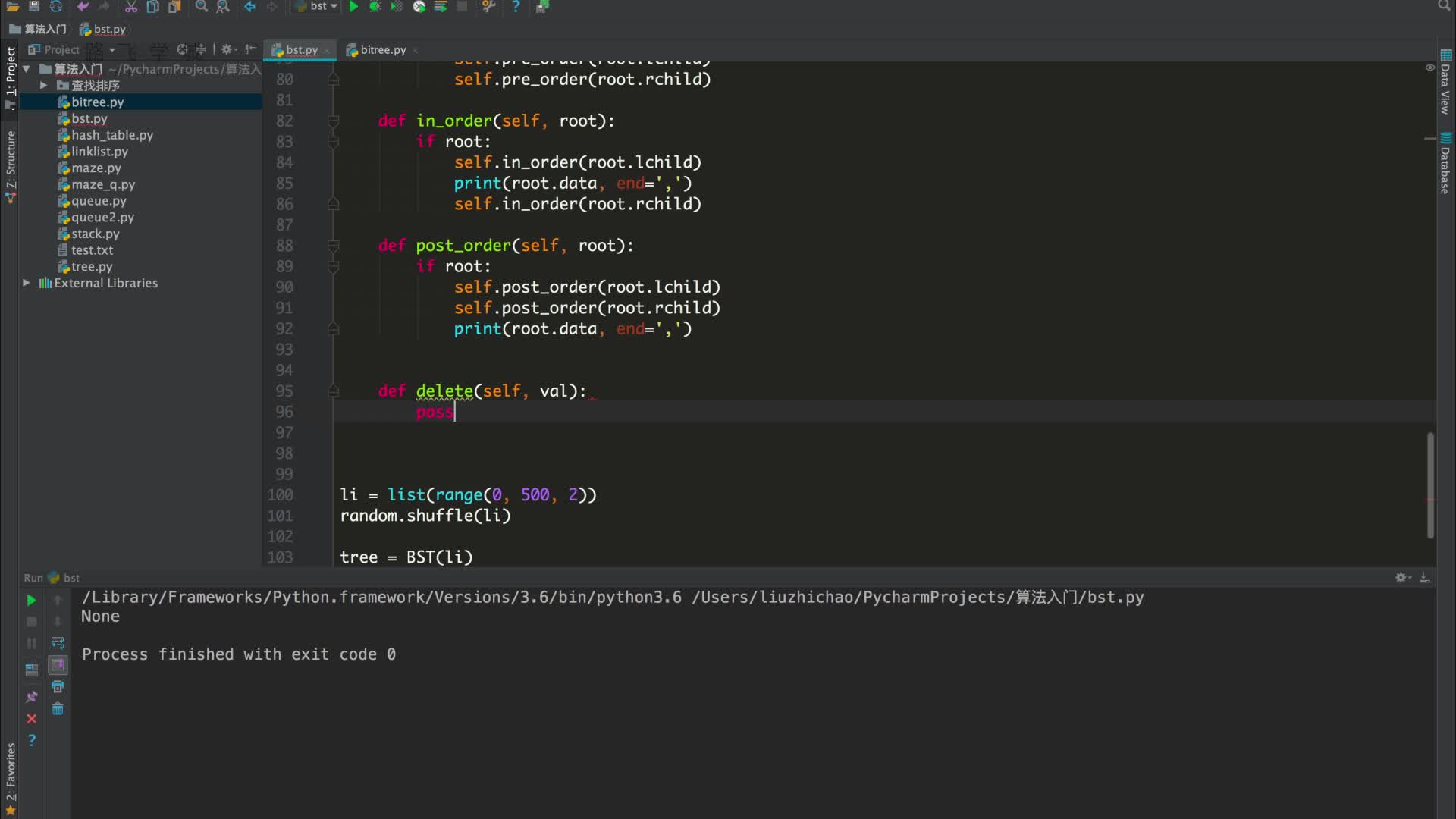Hide the Run panel via download-arrow icon

1425,578
